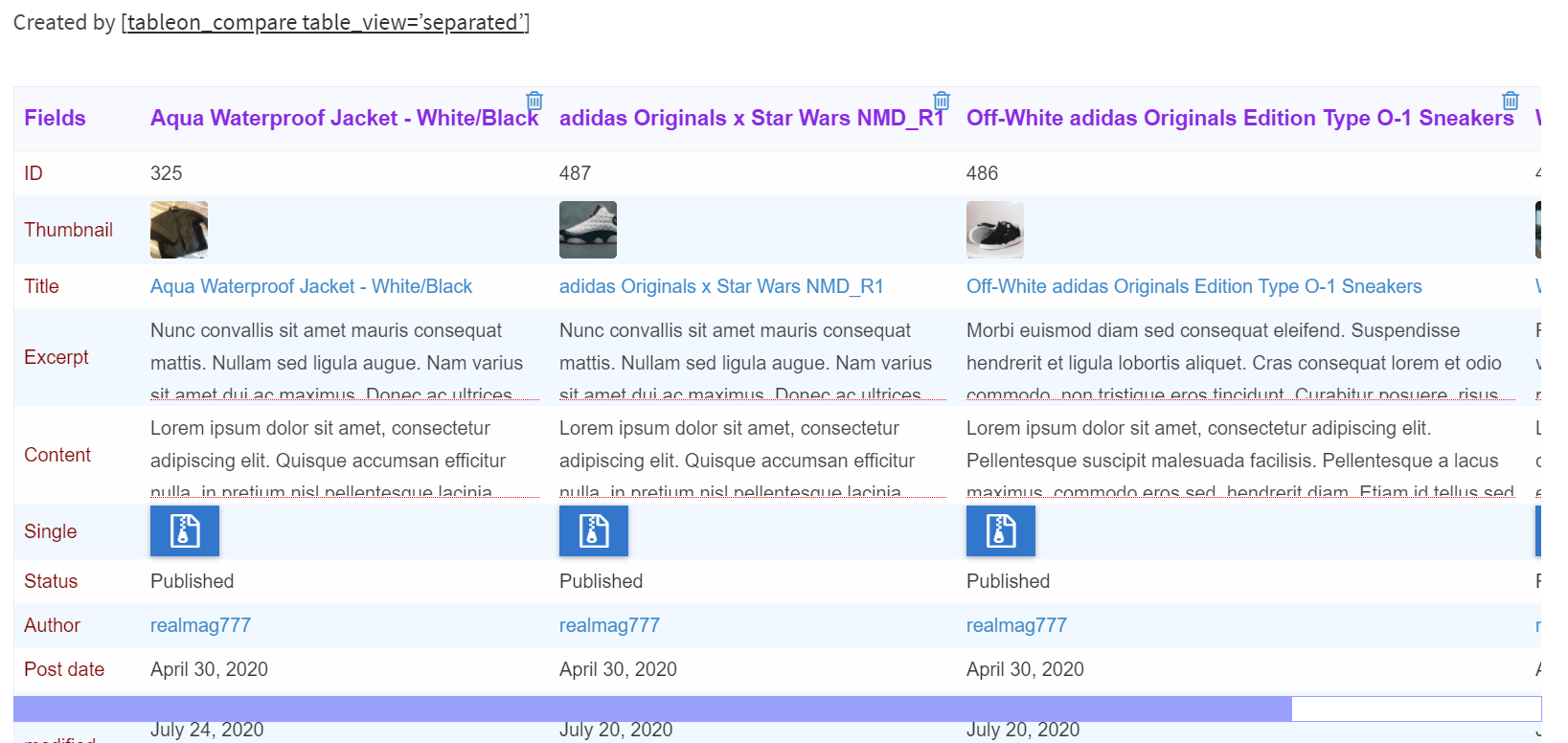Click the horizontal scrollbar thumb

tap(652, 709)
